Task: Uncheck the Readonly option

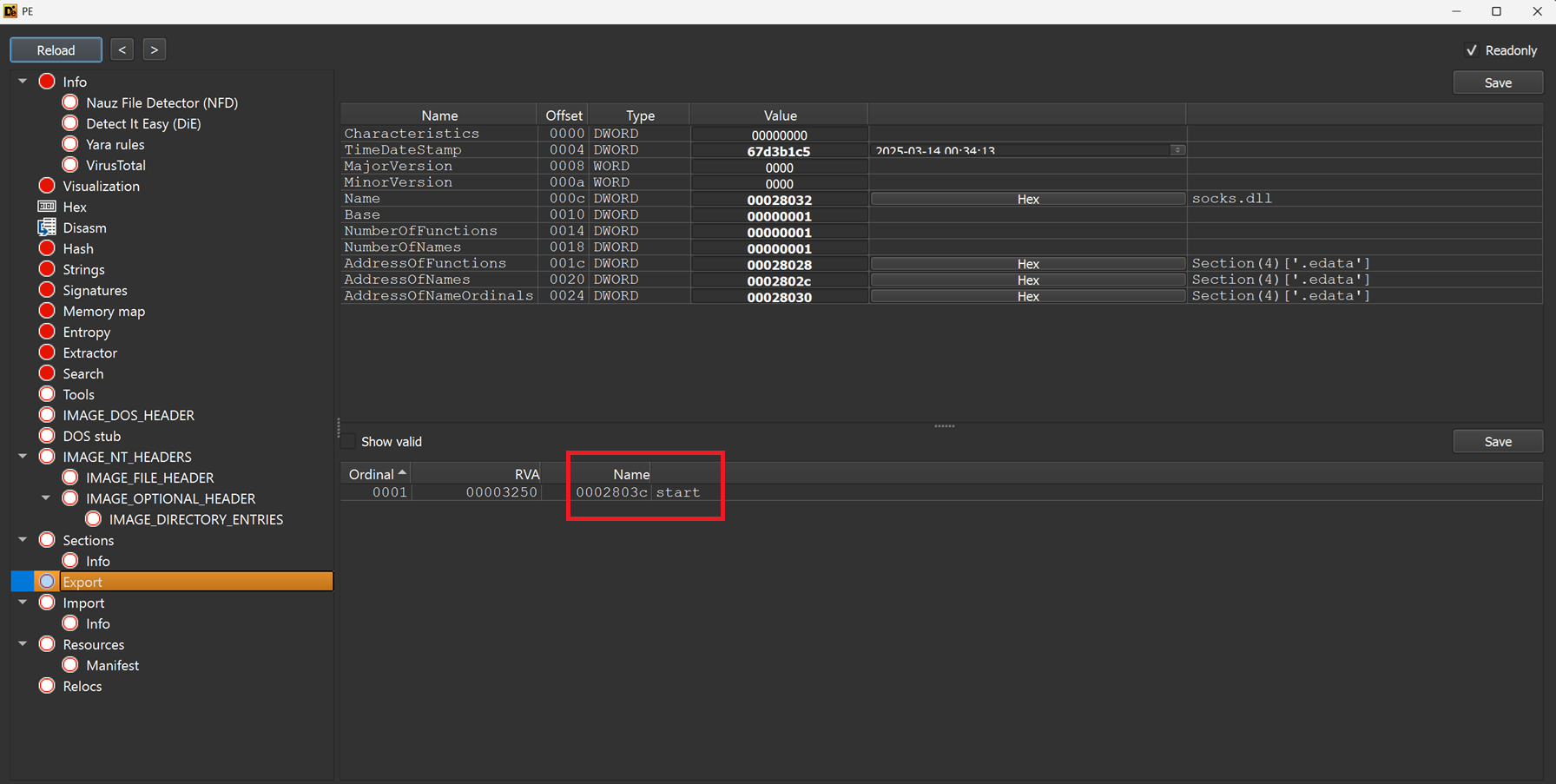Action: pos(1473,49)
